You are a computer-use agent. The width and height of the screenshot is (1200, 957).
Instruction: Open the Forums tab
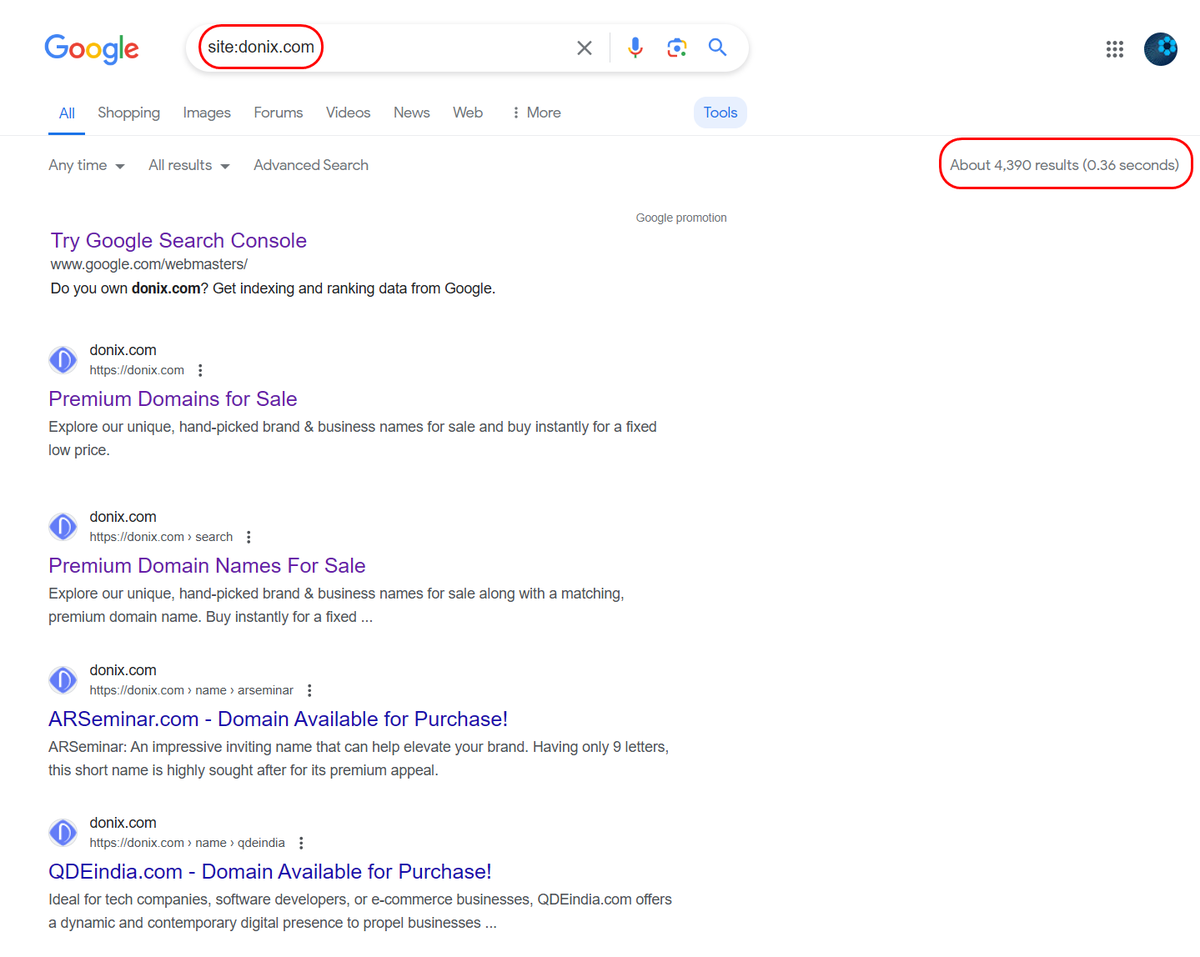pyautogui.click(x=278, y=113)
